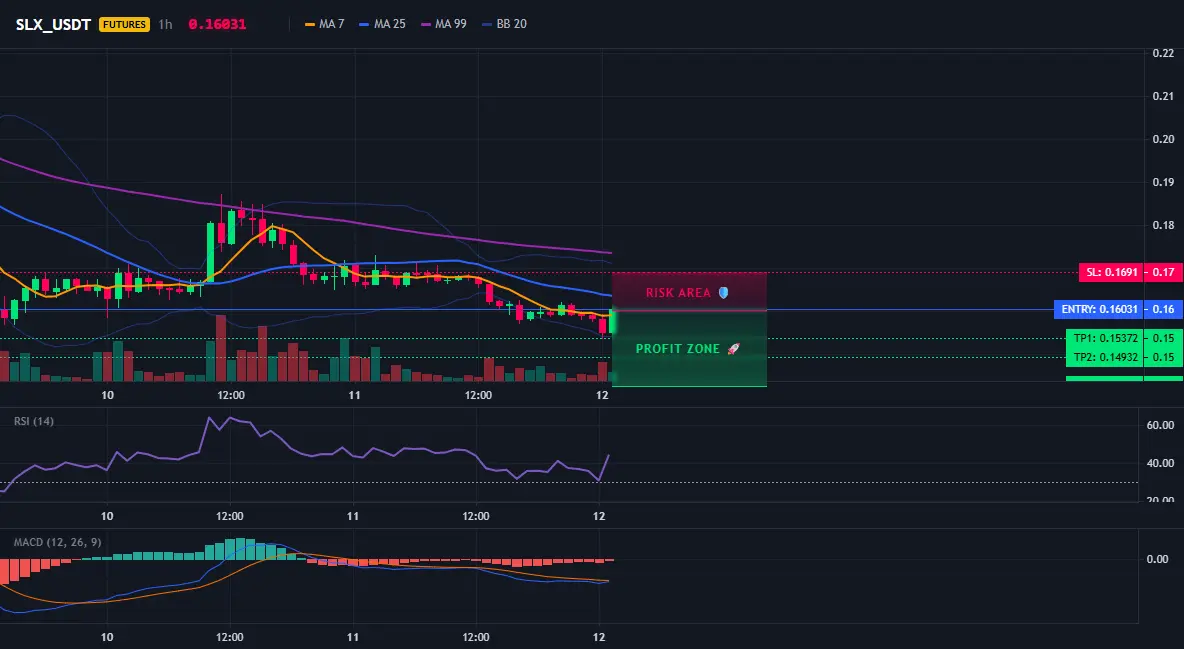Click the 0.18 price axis label
Screen dimensions: 1184x649
click(1163, 225)
